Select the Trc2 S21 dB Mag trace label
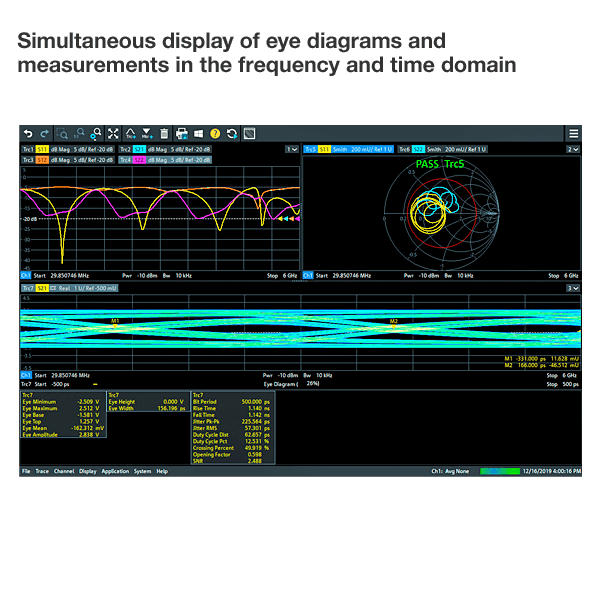This screenshot has width=600, height=600. 165,149
